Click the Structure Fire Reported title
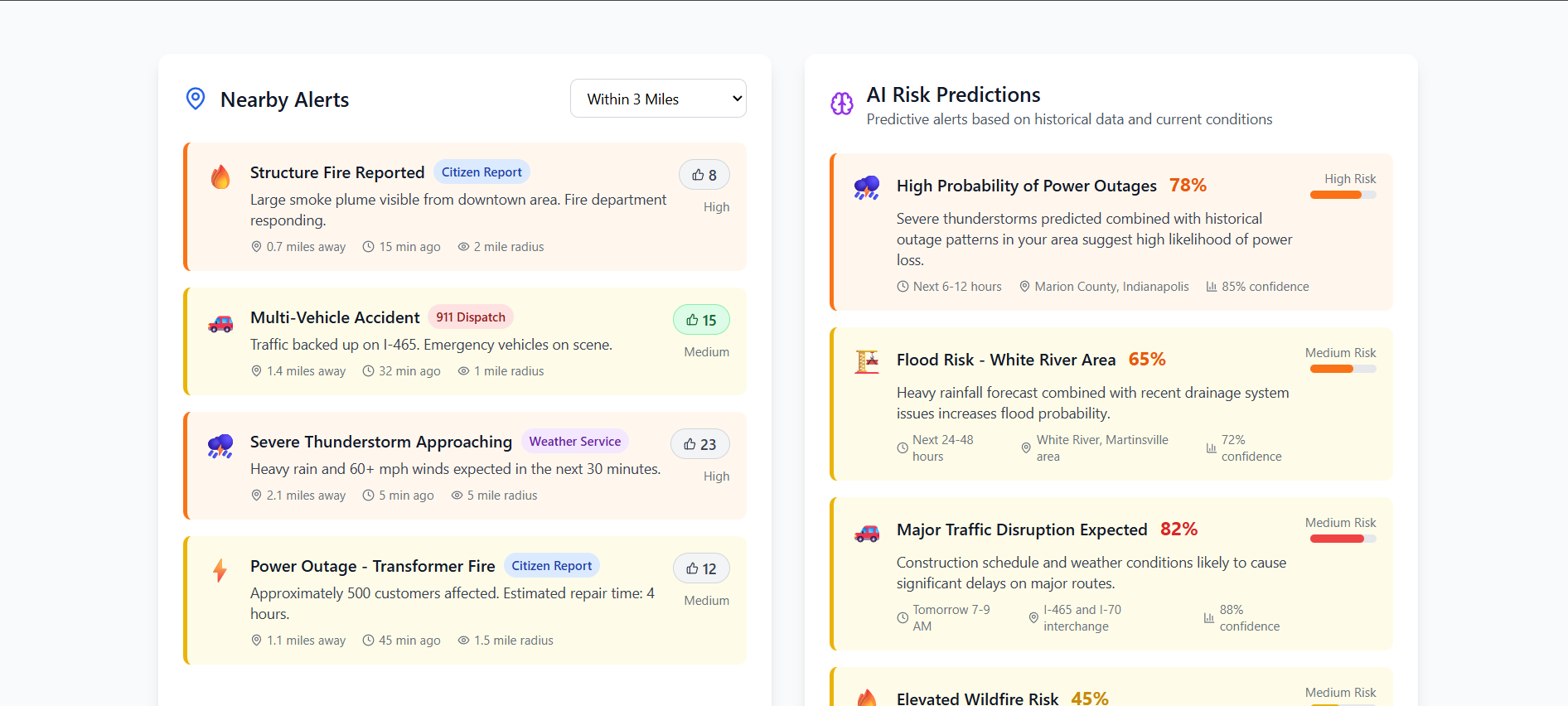Image resolution: width=1568 pixels, height=706 pixels. tap(337, 172)
